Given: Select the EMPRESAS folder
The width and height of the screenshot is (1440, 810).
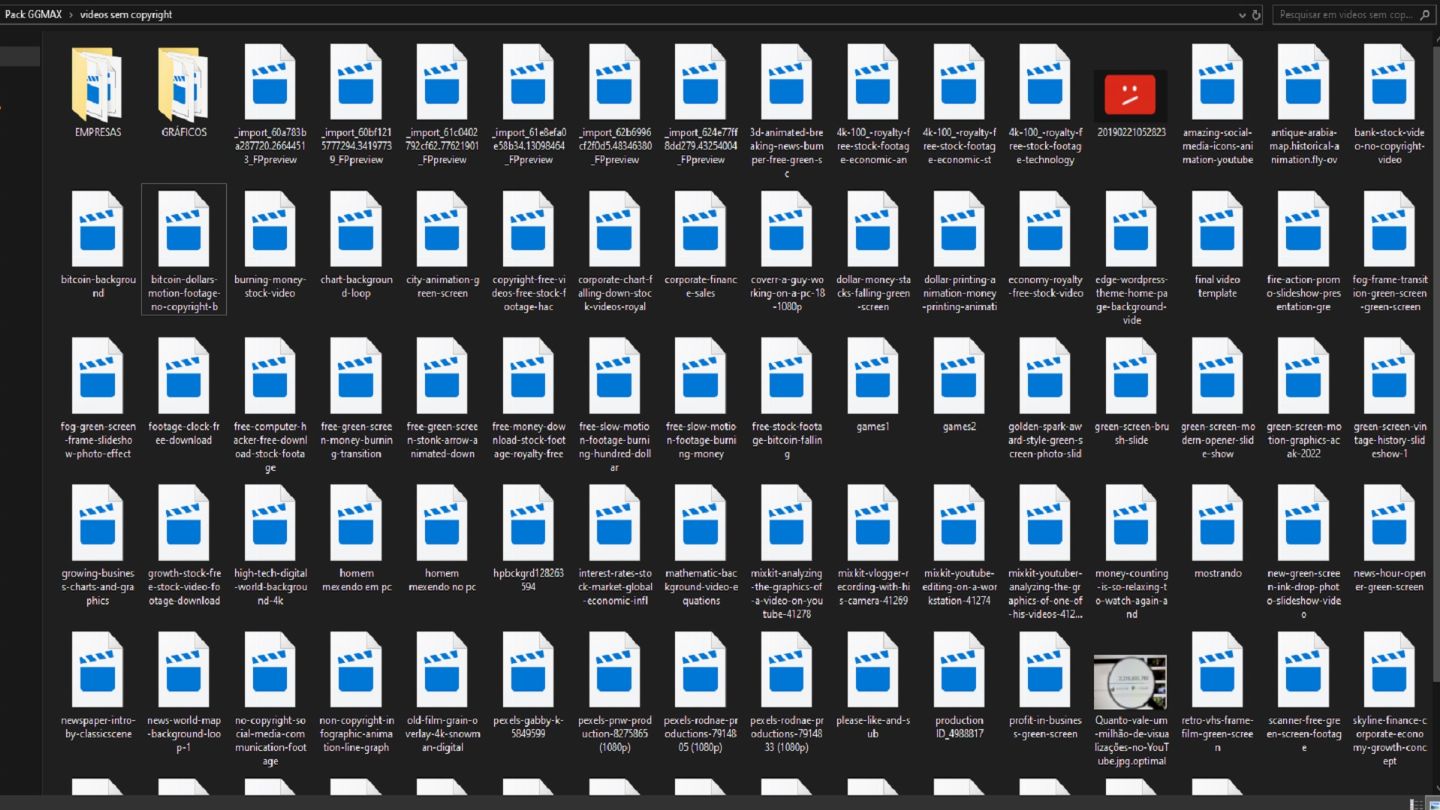Looking at the screenshot, I should coord(97,92).
